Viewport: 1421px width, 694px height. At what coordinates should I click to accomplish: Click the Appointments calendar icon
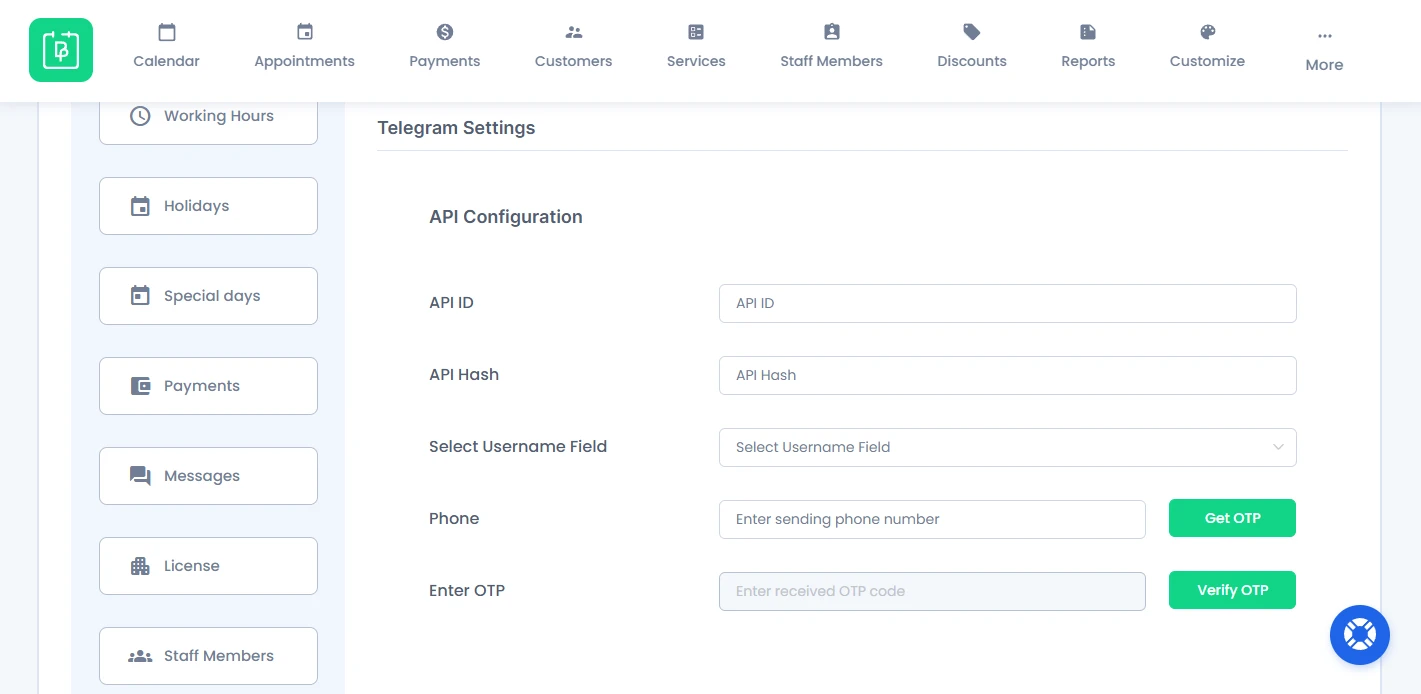pyautogui.click(x=305, y=32)
